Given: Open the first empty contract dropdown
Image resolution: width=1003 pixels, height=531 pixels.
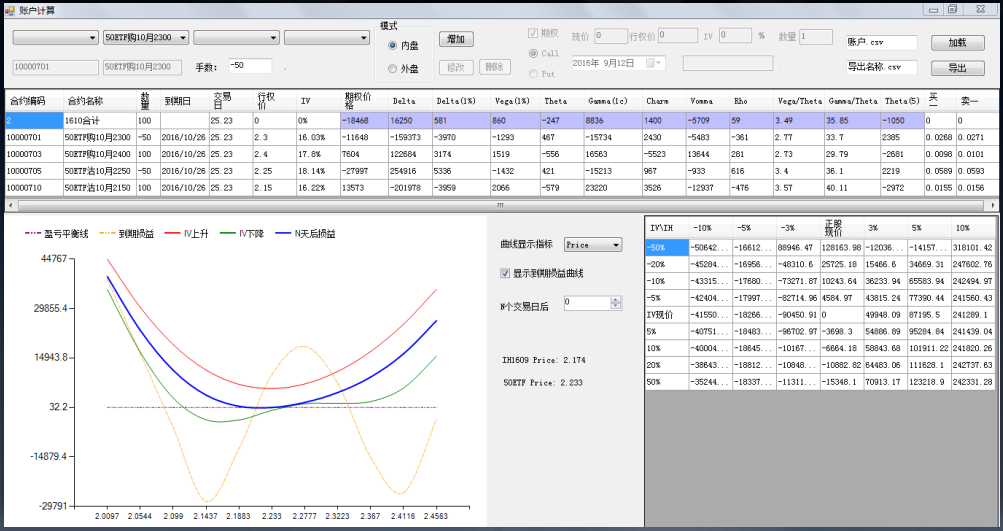Looking at the screenshot, I should tap(55, 38).
